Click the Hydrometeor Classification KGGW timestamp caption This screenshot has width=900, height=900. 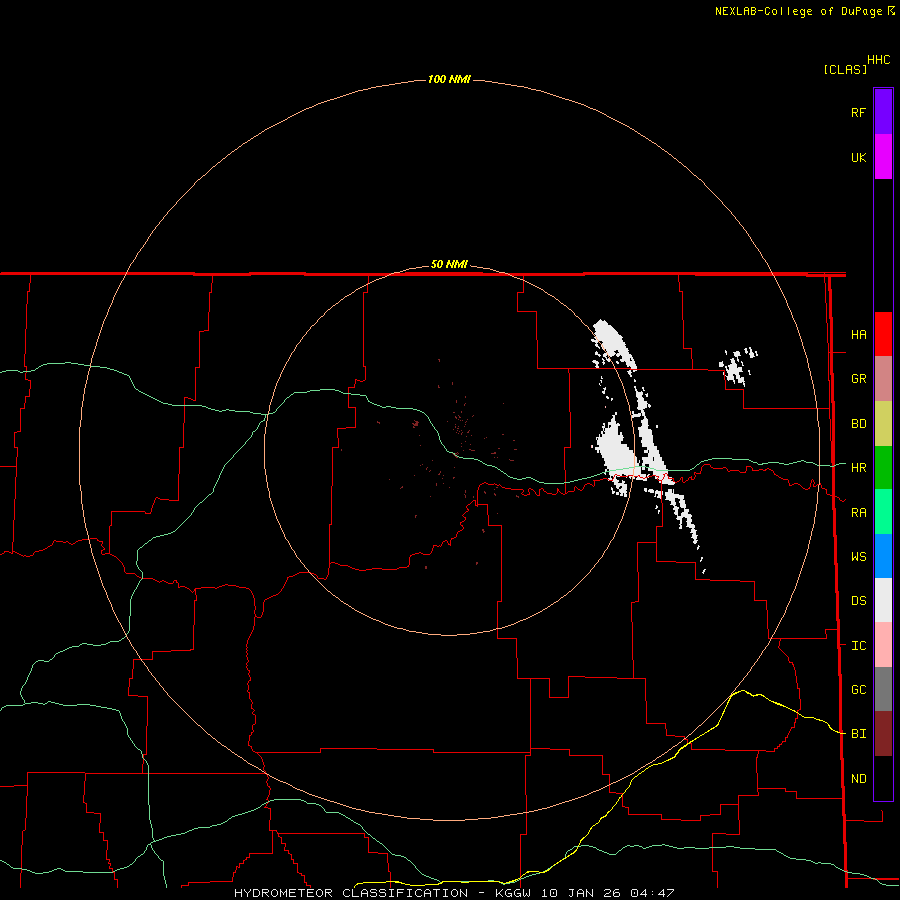coord(454,893)
